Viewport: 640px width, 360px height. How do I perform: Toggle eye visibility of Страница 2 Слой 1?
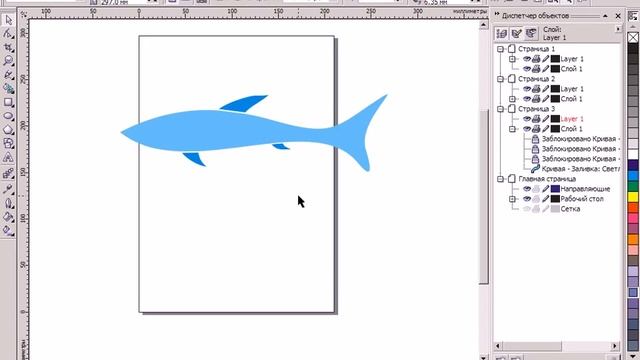(x=527, y=99)
